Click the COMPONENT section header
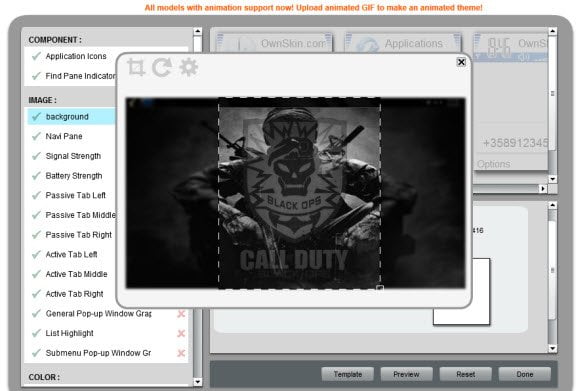 click(x=55, y=40)
